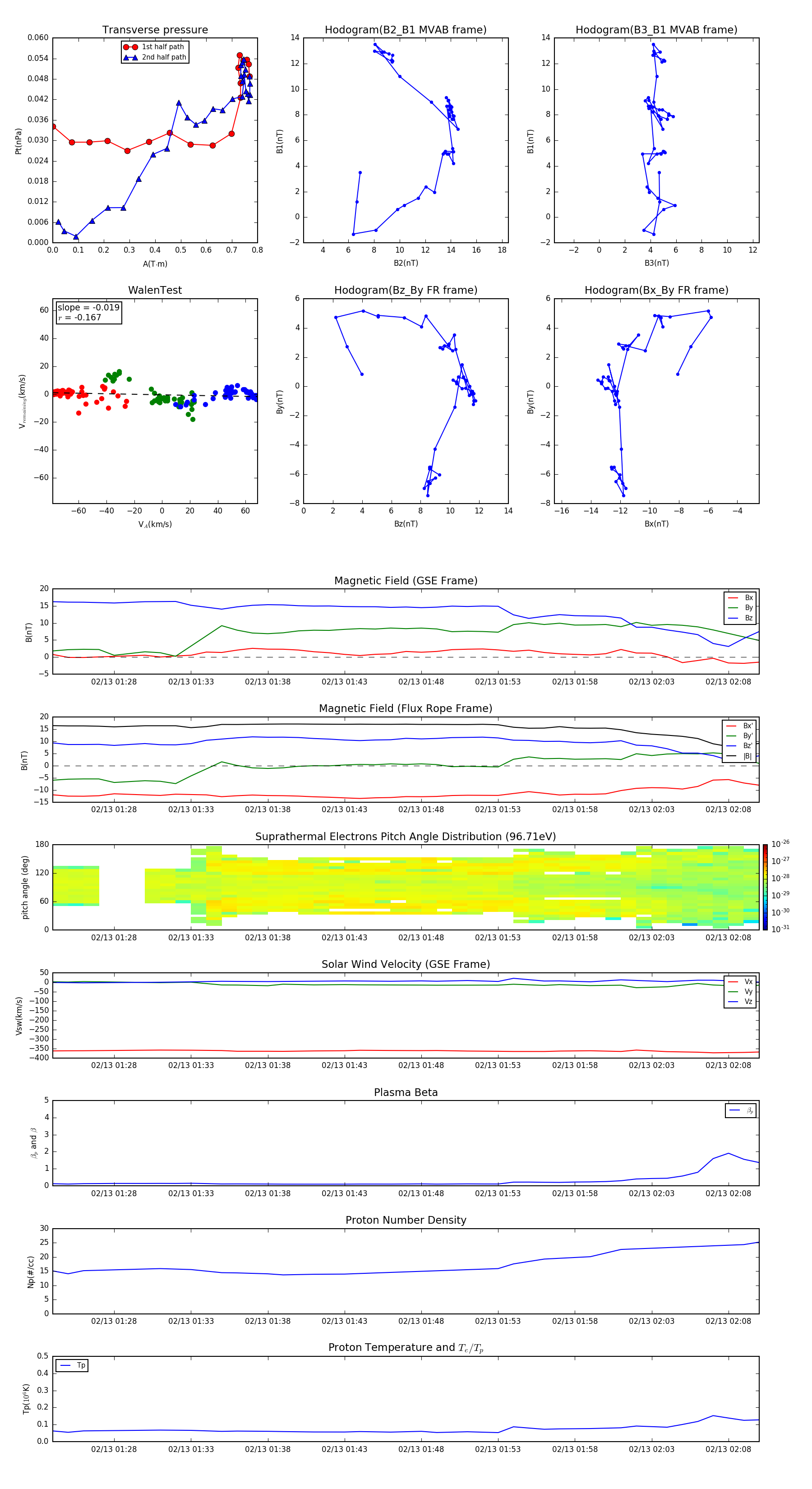Click 'V_remaining(km/s)' y-axis label
The image size is (812, 1489).
pyautogui.click(x=22, y=401)
